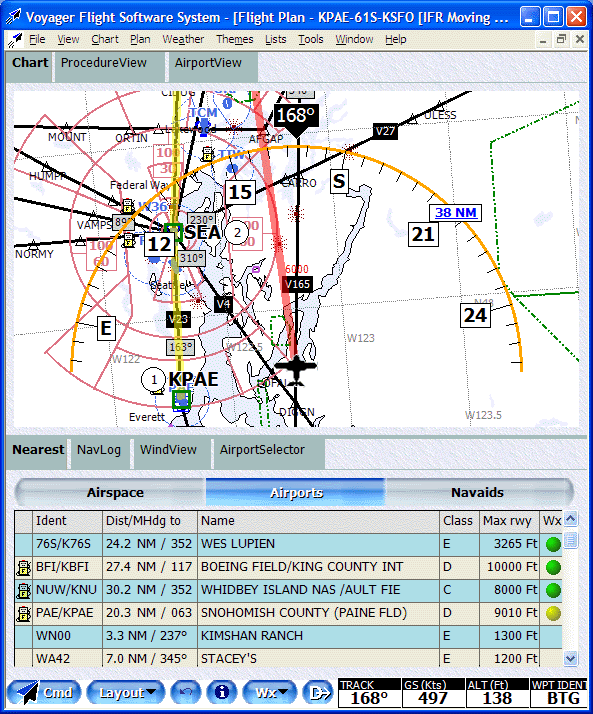593x714 pixels.
Task: Sort by the Ident column header
Action: (x=67, y=521)
